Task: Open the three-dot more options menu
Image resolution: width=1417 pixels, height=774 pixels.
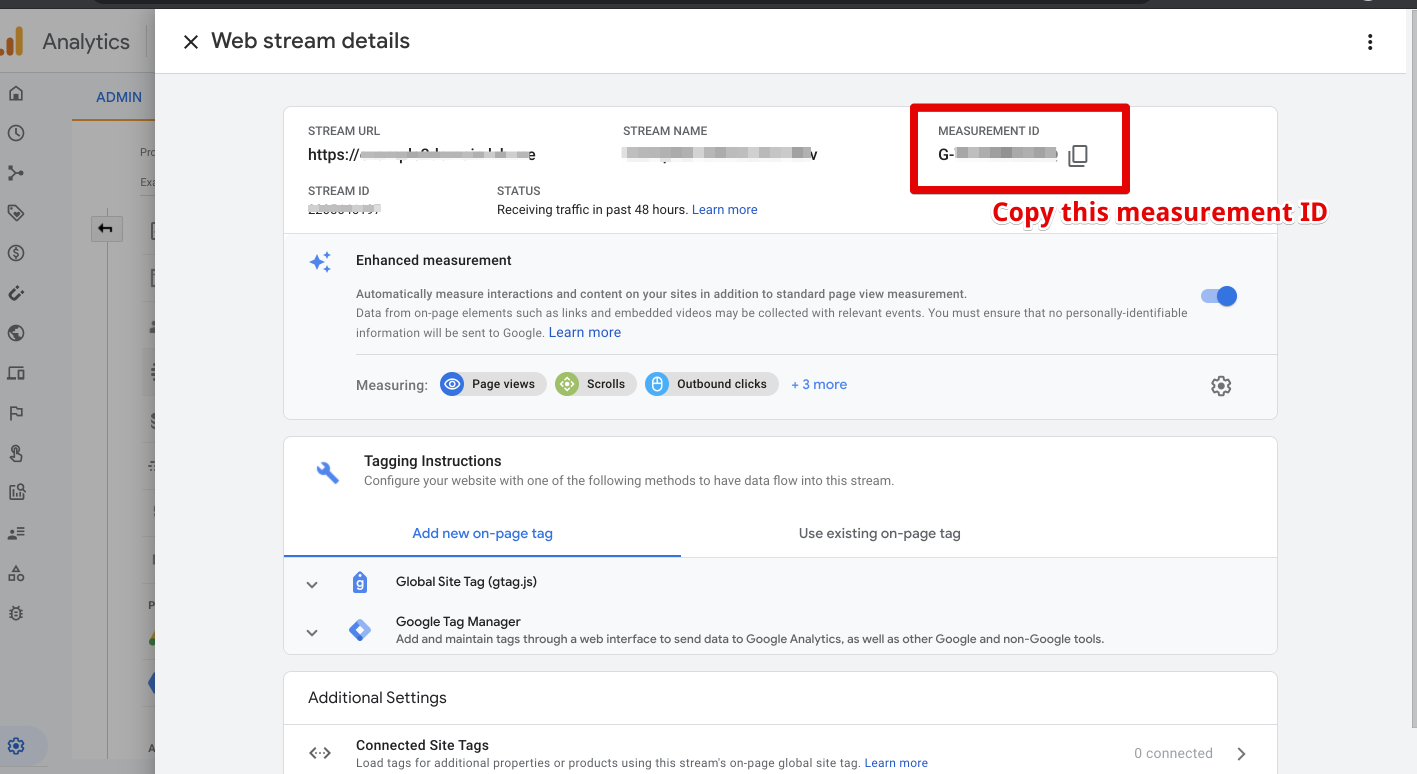Action: tap(1370, 42)
